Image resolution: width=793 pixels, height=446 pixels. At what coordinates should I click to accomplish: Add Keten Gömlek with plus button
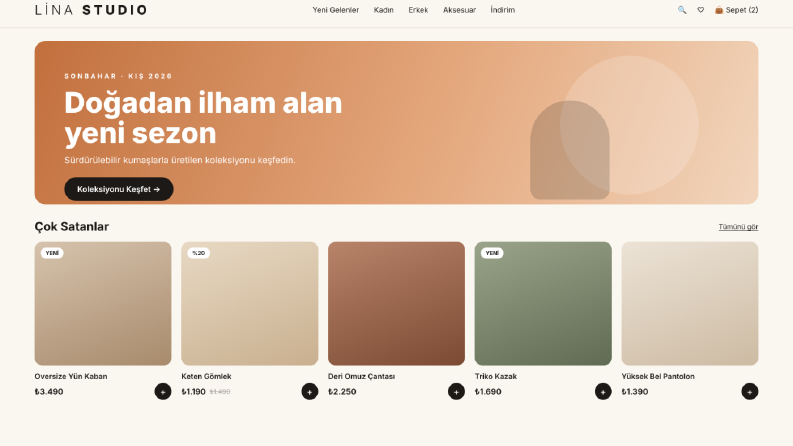[310, 391]
